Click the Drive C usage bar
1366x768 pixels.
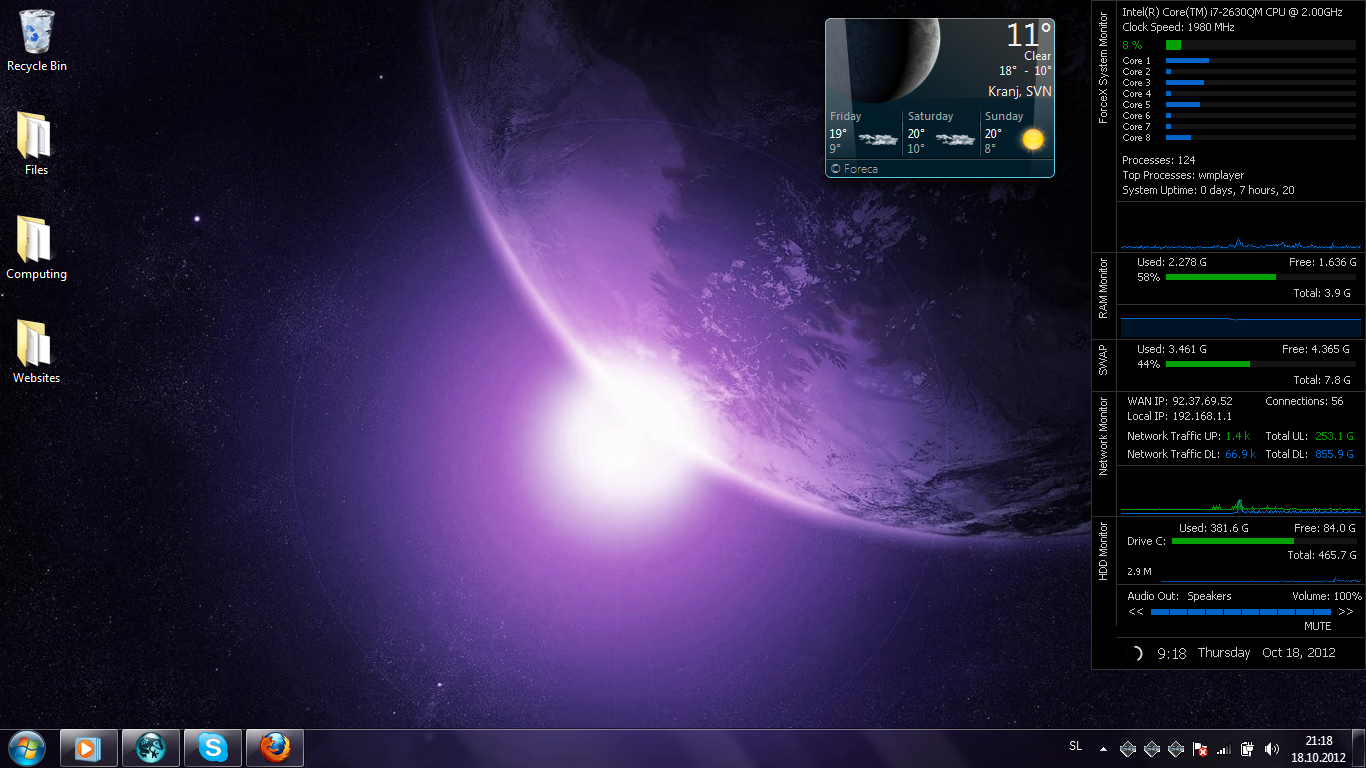[x=1264, y=541]
